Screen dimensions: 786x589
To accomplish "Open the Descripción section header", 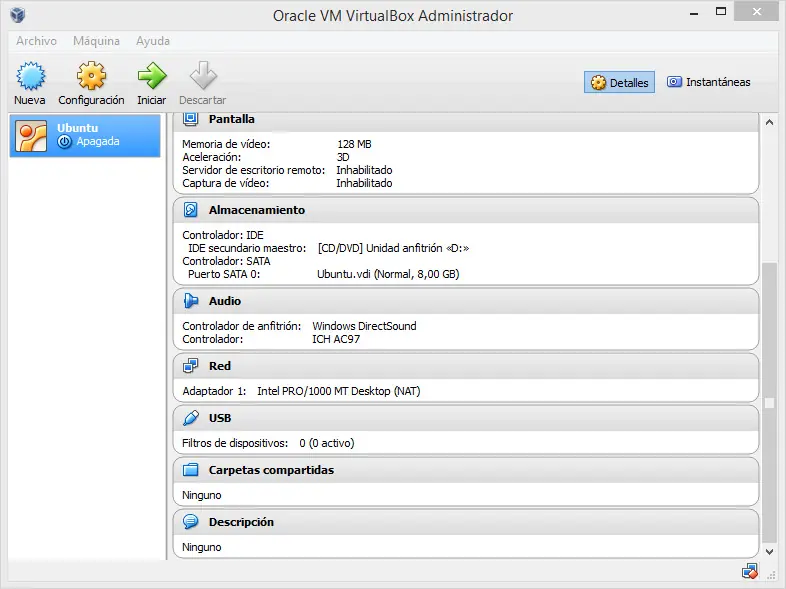I will tap(466, 522).
